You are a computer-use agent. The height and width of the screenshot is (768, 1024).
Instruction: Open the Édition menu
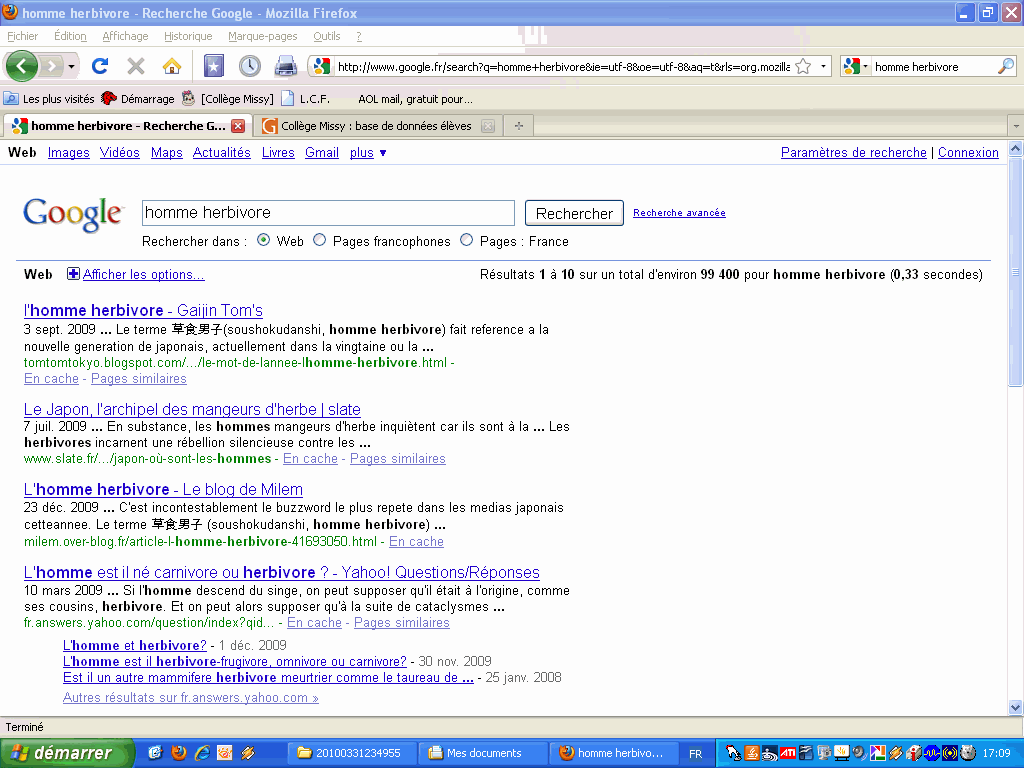pos(70,36)
